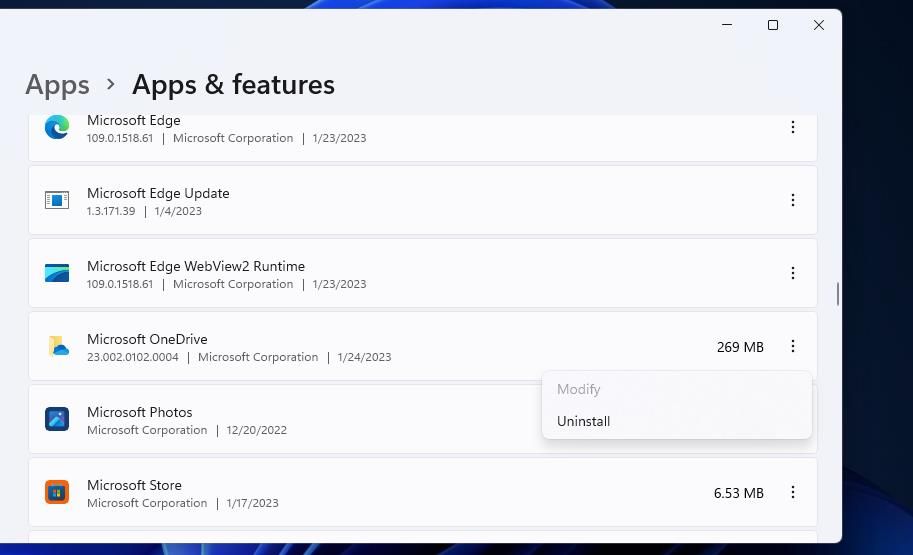Open the three-dot menu for Microsoft Store
The height and width of the screenshot is (555, 913).
792,492
